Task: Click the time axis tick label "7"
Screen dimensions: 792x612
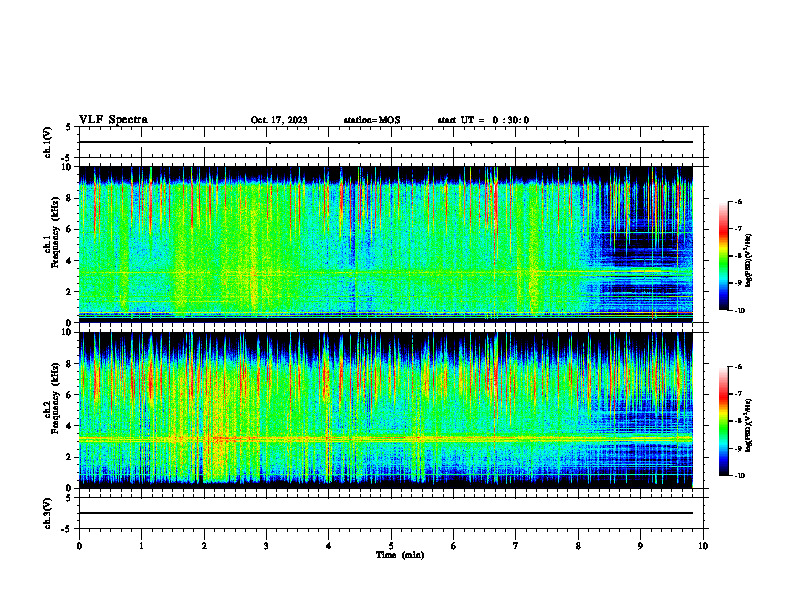Action: 516,546
